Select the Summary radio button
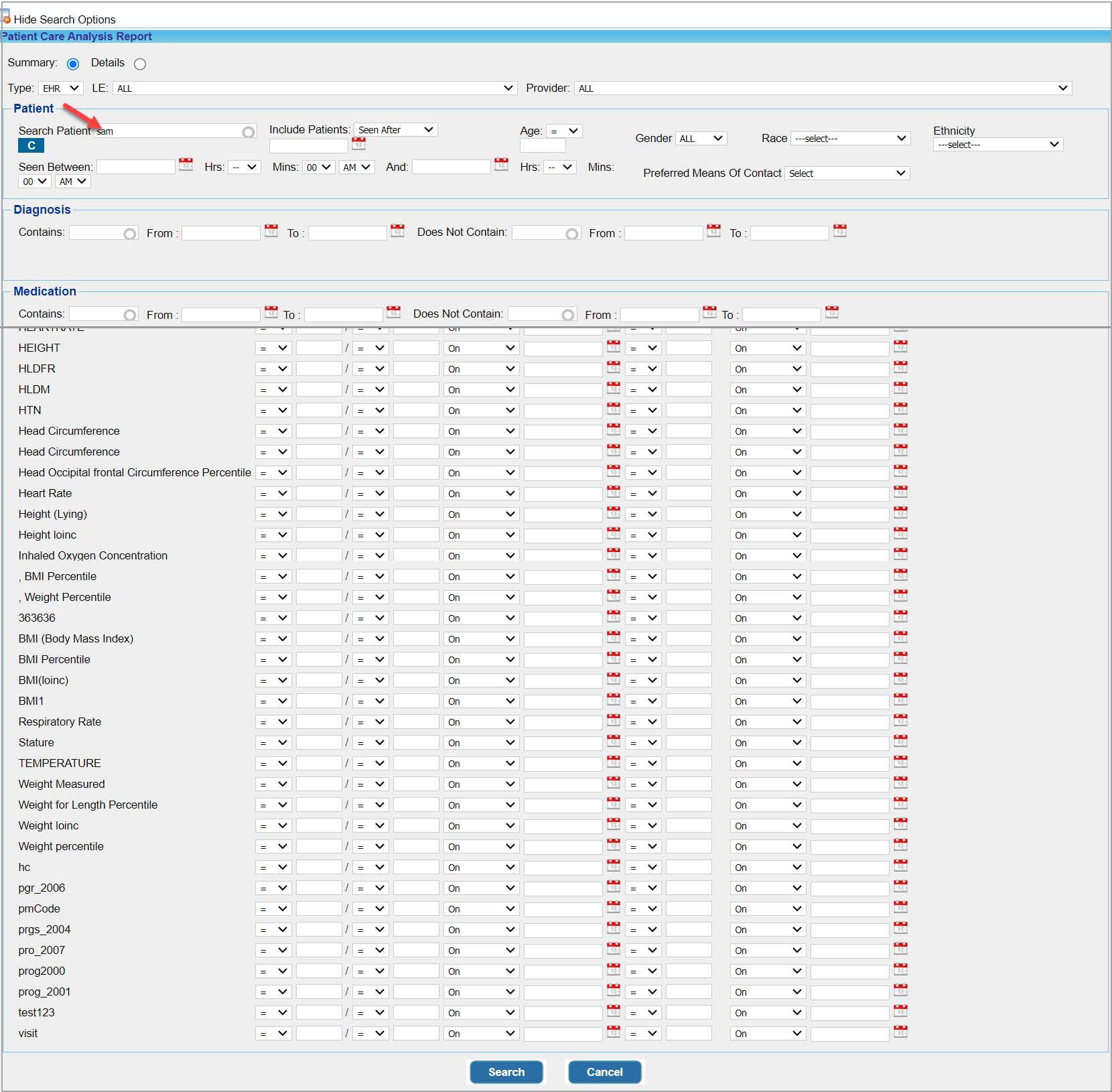 point(73,64)
